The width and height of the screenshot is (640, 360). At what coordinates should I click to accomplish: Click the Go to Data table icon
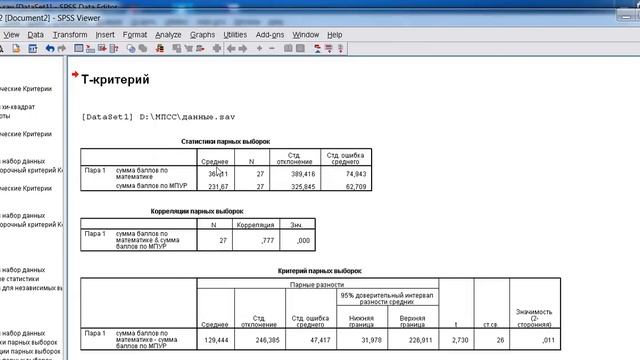tap(78, 49)
